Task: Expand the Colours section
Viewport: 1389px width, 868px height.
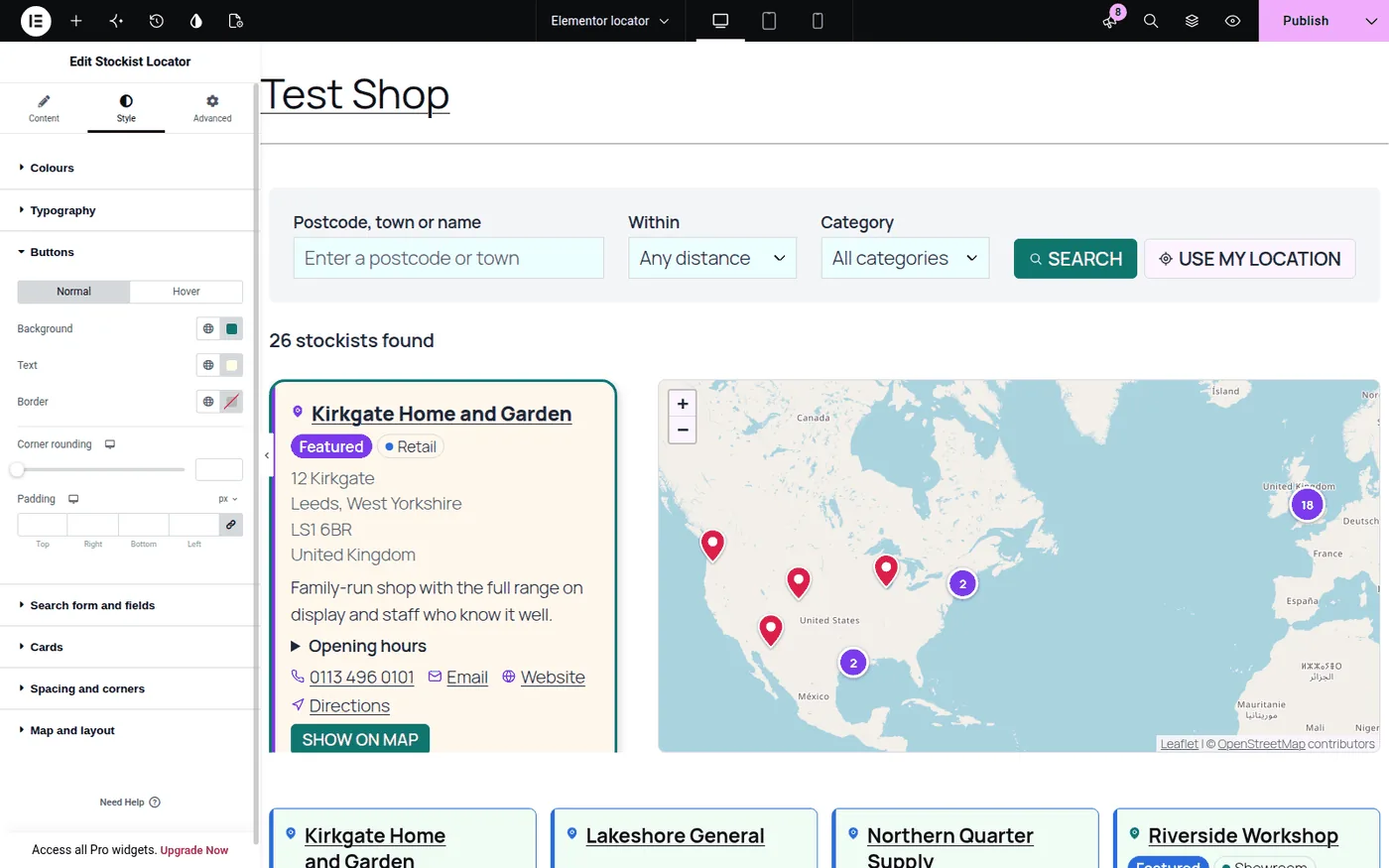Action: (x=129, y=168)
